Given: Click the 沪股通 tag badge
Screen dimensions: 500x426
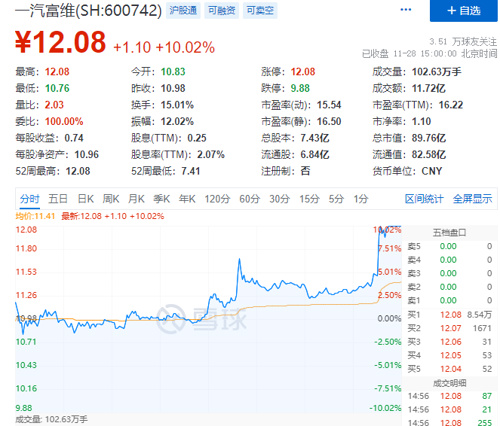Looking at the screenshot, I should pyautogui.click(x=183, y=11).
